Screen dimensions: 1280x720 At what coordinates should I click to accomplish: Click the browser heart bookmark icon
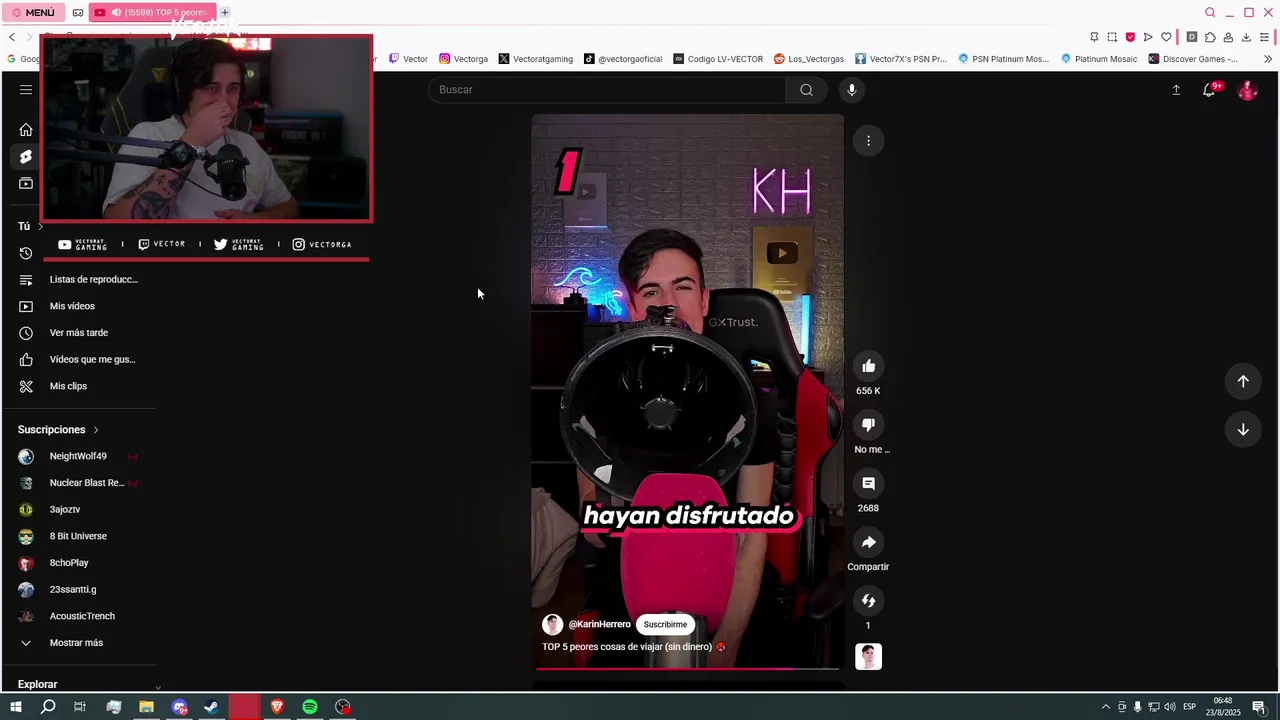coord(1166,37)
